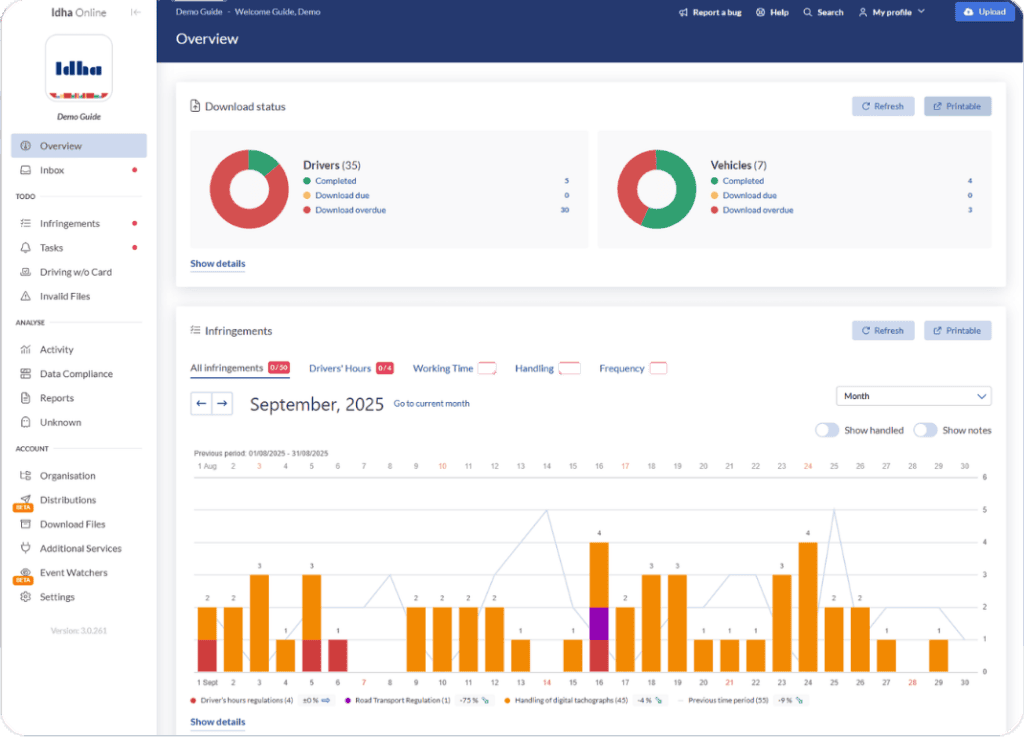Screen dimensions: 1024x737
Task: Click the Additional Services plug icon
Action: pyautogui.click(x=25, y=548)
